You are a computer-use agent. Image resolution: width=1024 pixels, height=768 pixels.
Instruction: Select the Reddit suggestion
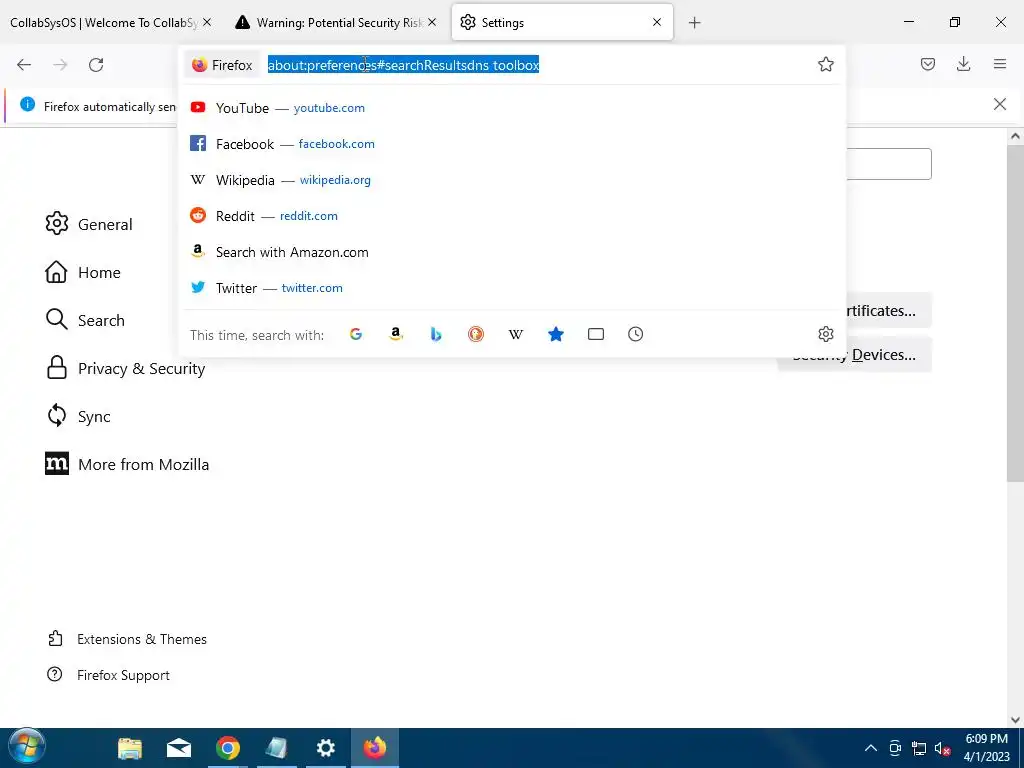click(511, 216)
